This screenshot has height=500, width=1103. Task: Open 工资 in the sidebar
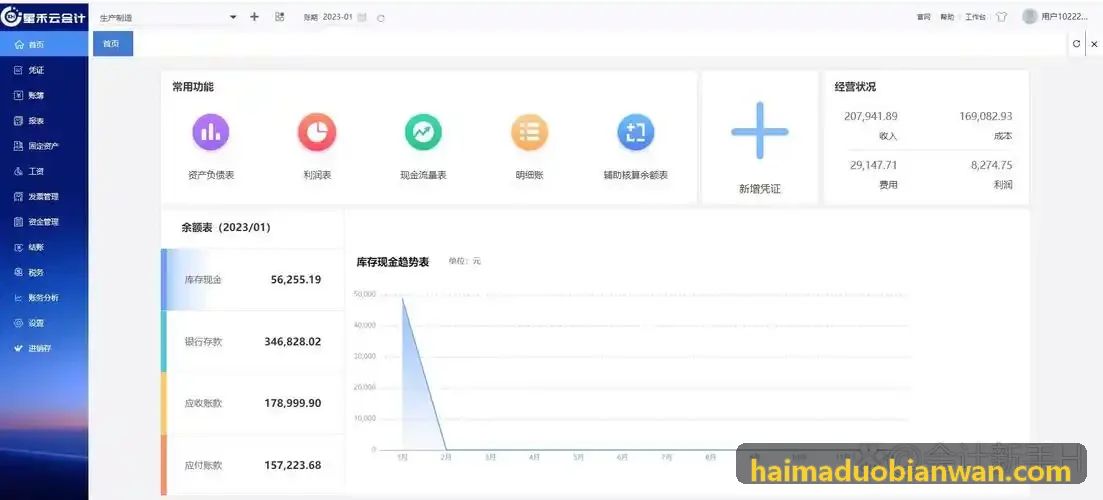[44, 172]
